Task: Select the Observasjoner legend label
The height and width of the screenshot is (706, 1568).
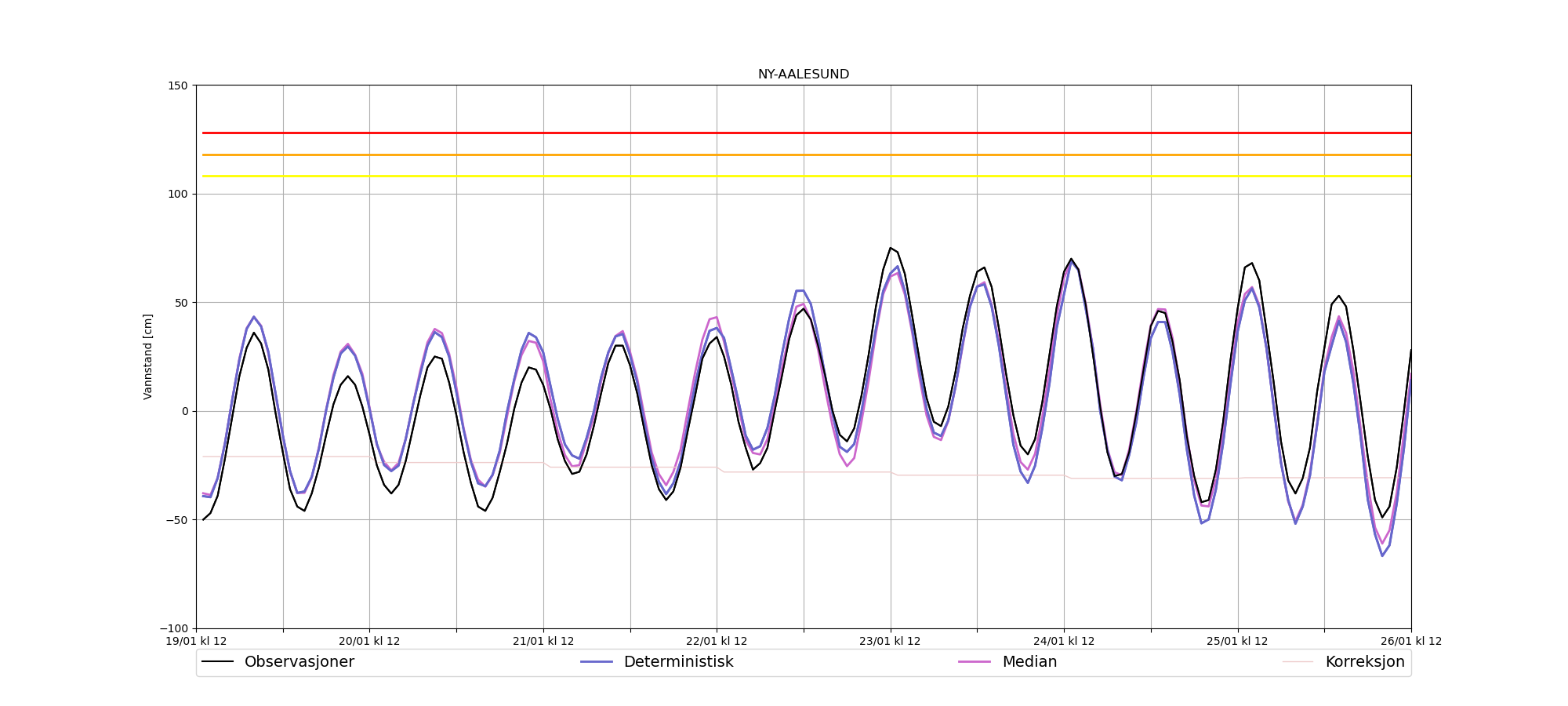Action: pyautogui.click(x=299, y=662)
